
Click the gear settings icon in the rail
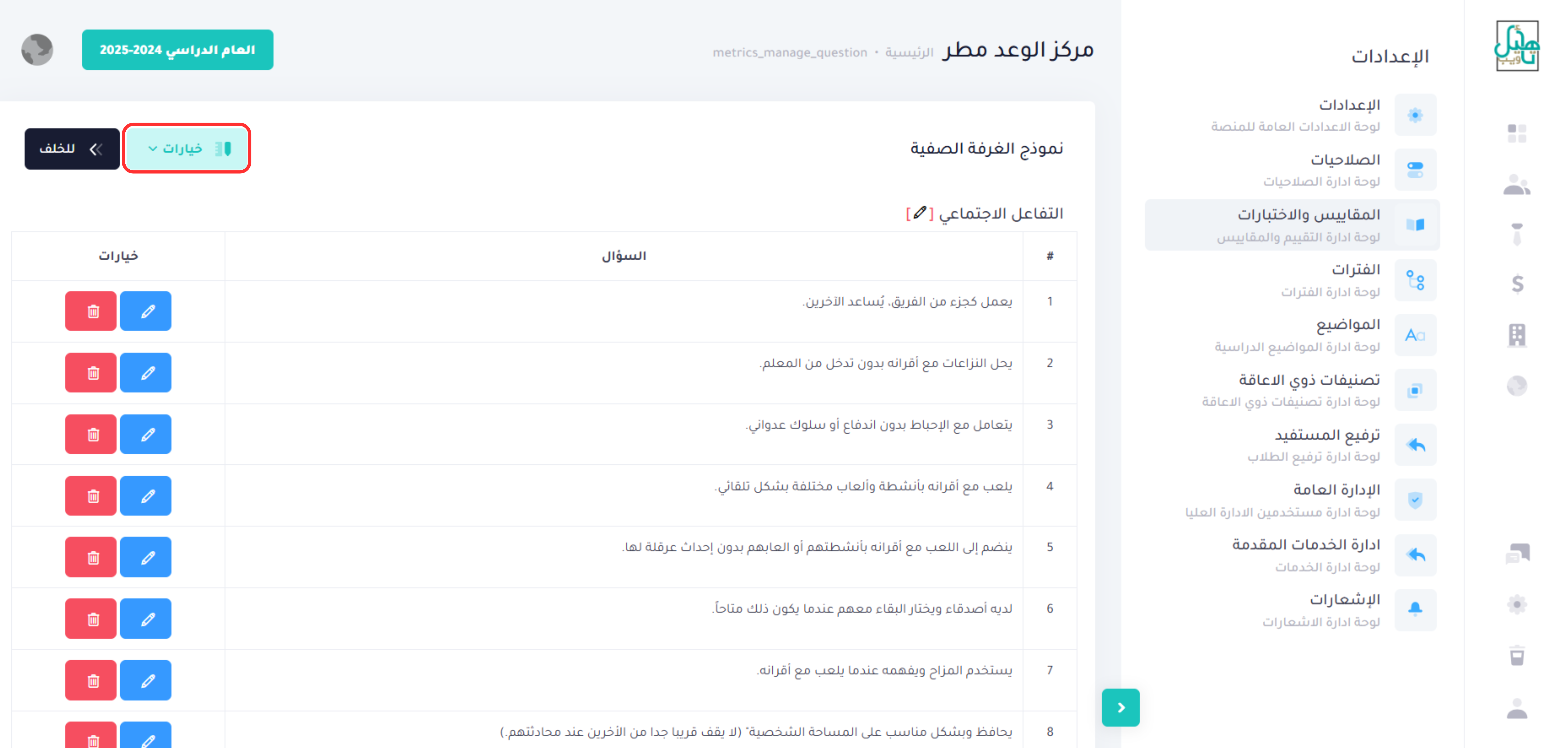(1517, 604)
